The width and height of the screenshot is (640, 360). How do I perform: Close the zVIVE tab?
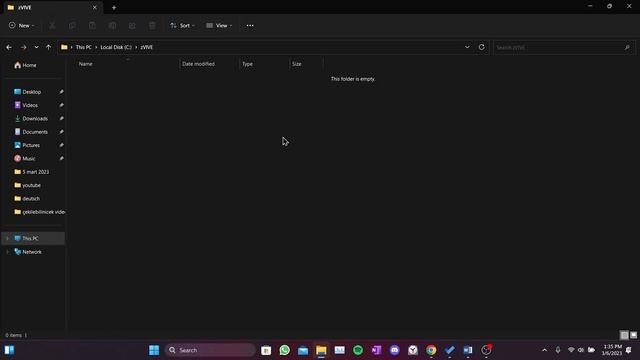[95, 7]
